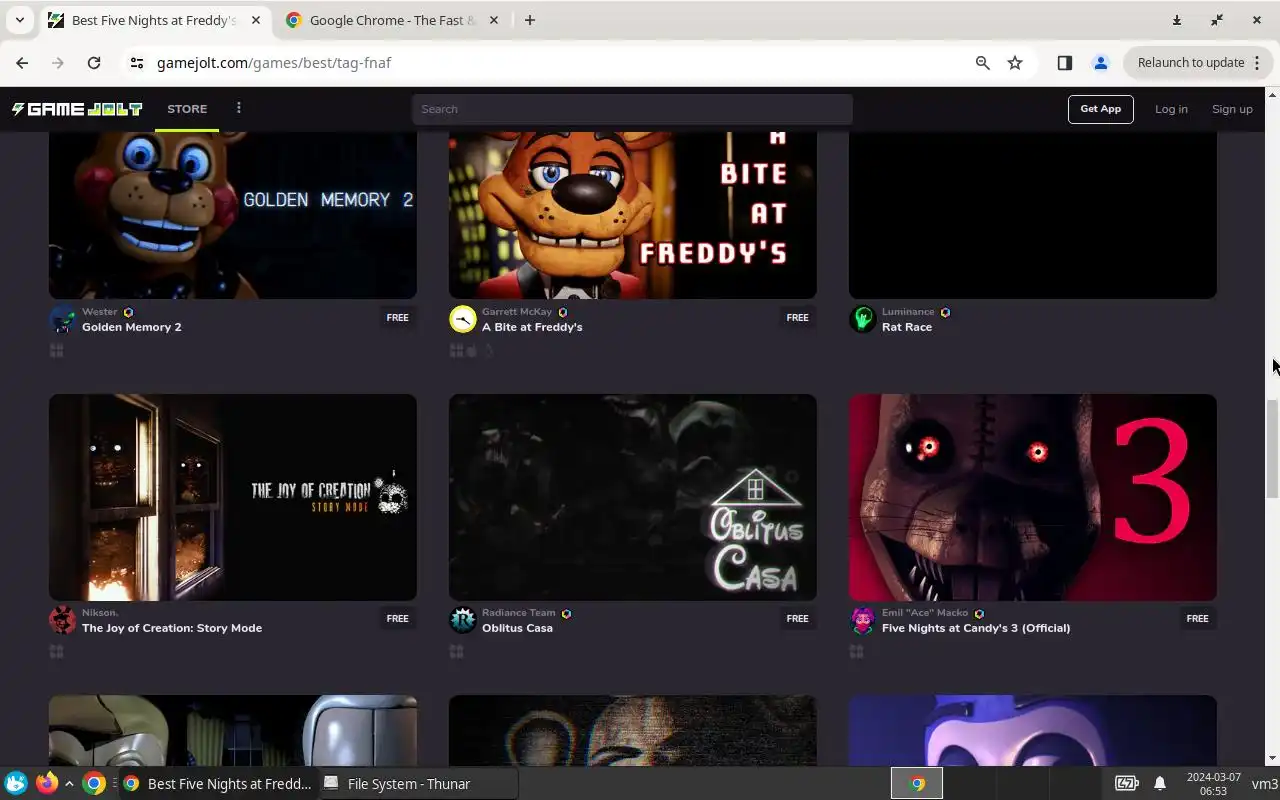Viewport: 1280px width, 800px height.
Task: Open the STORE tab
Action: 187,109
